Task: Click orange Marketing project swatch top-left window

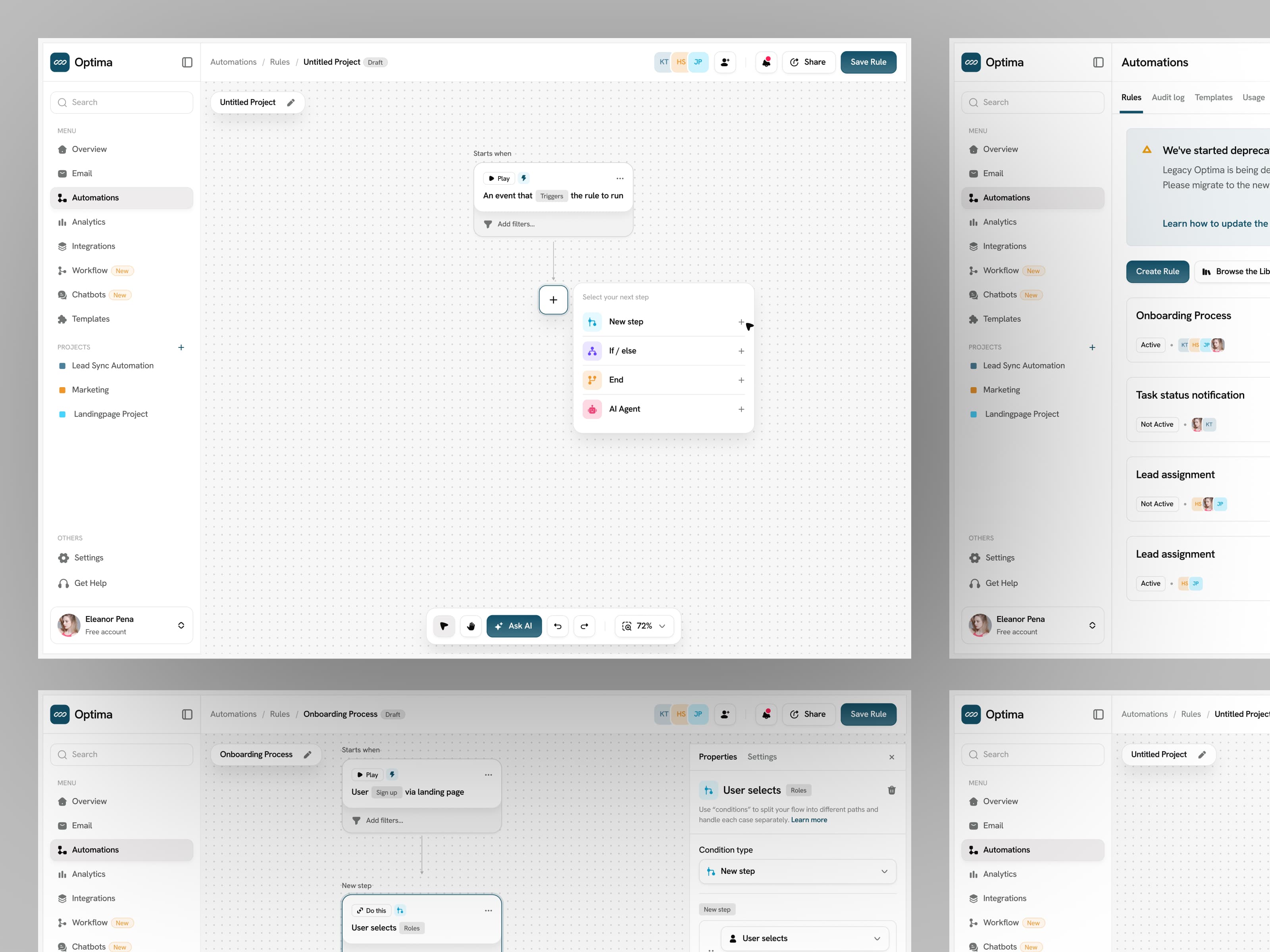Action: click(62, 390)
